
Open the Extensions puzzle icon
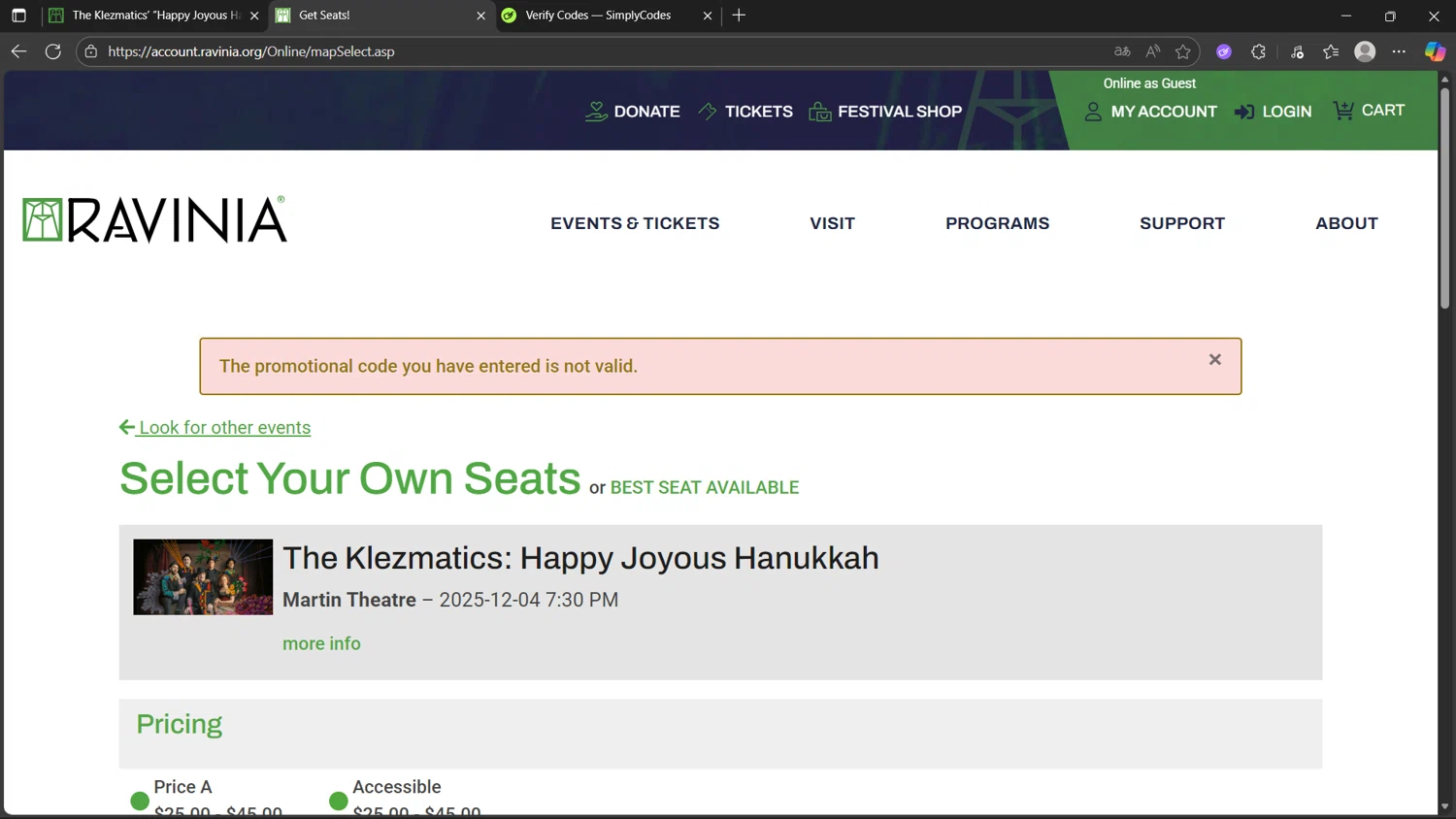(x=1258, y=52)
